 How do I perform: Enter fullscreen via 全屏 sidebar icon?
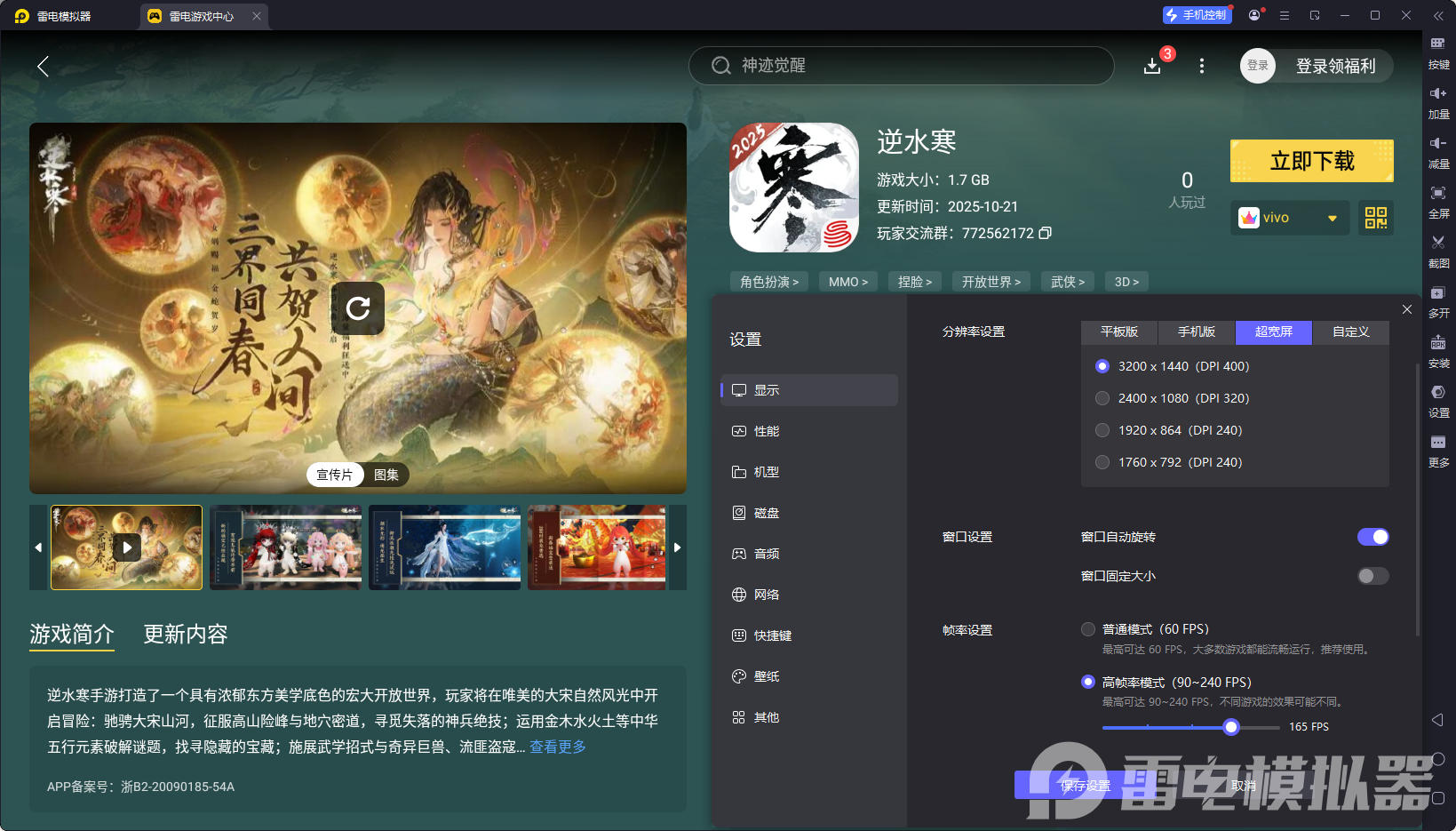click(x=1438, y=203)
